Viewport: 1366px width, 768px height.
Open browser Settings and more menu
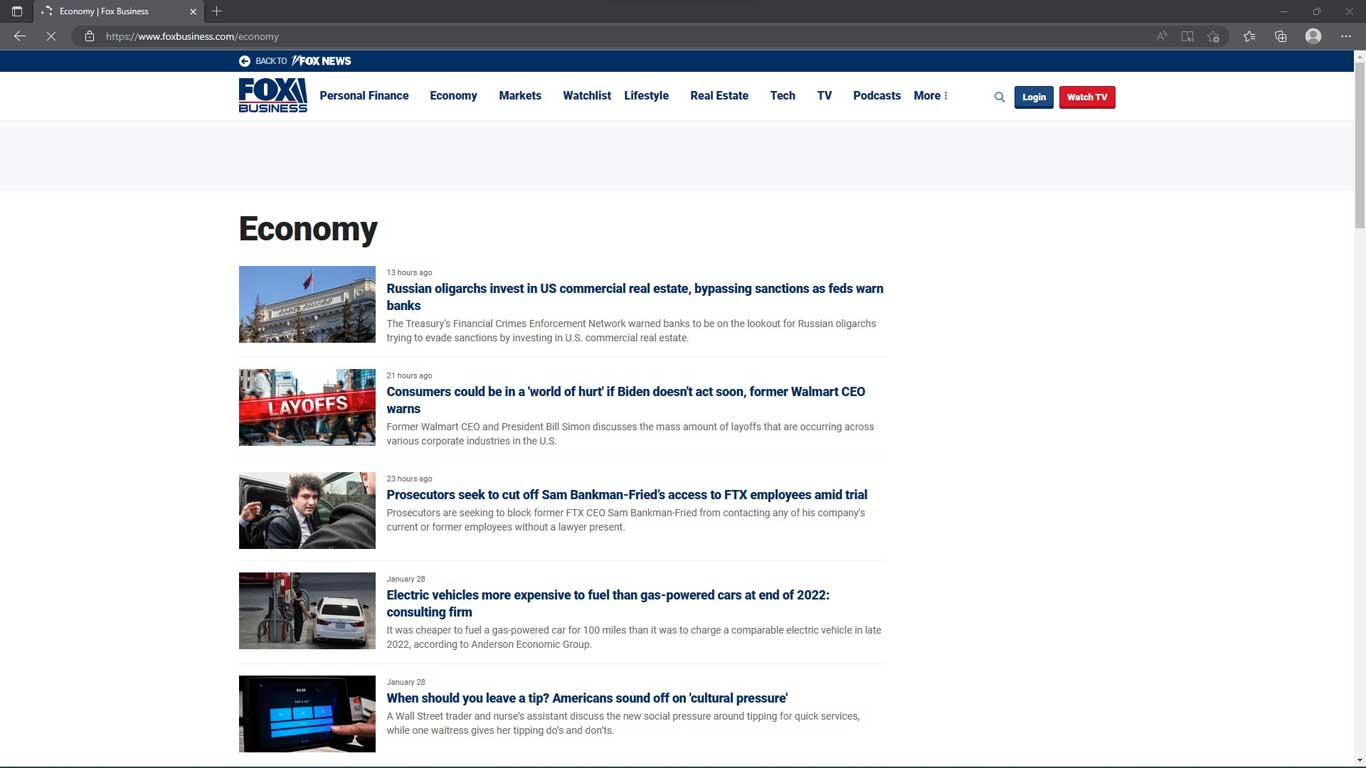[1346, 36]
